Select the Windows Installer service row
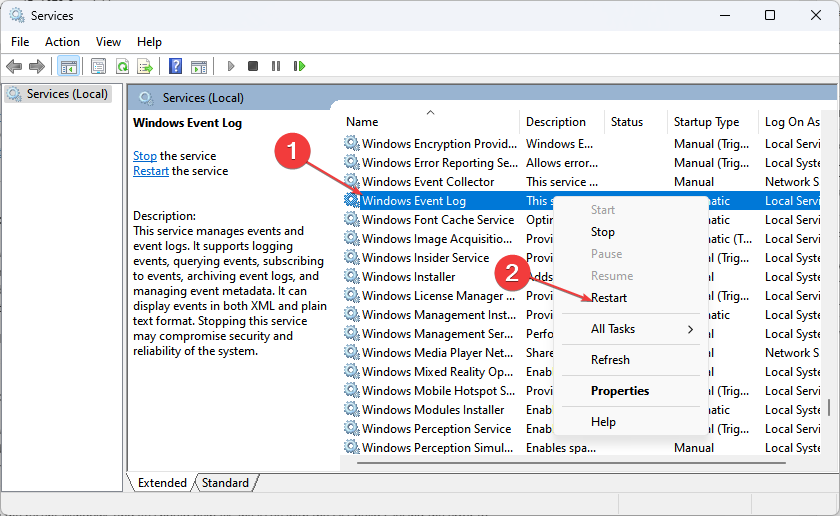 (x=408, y=277)
